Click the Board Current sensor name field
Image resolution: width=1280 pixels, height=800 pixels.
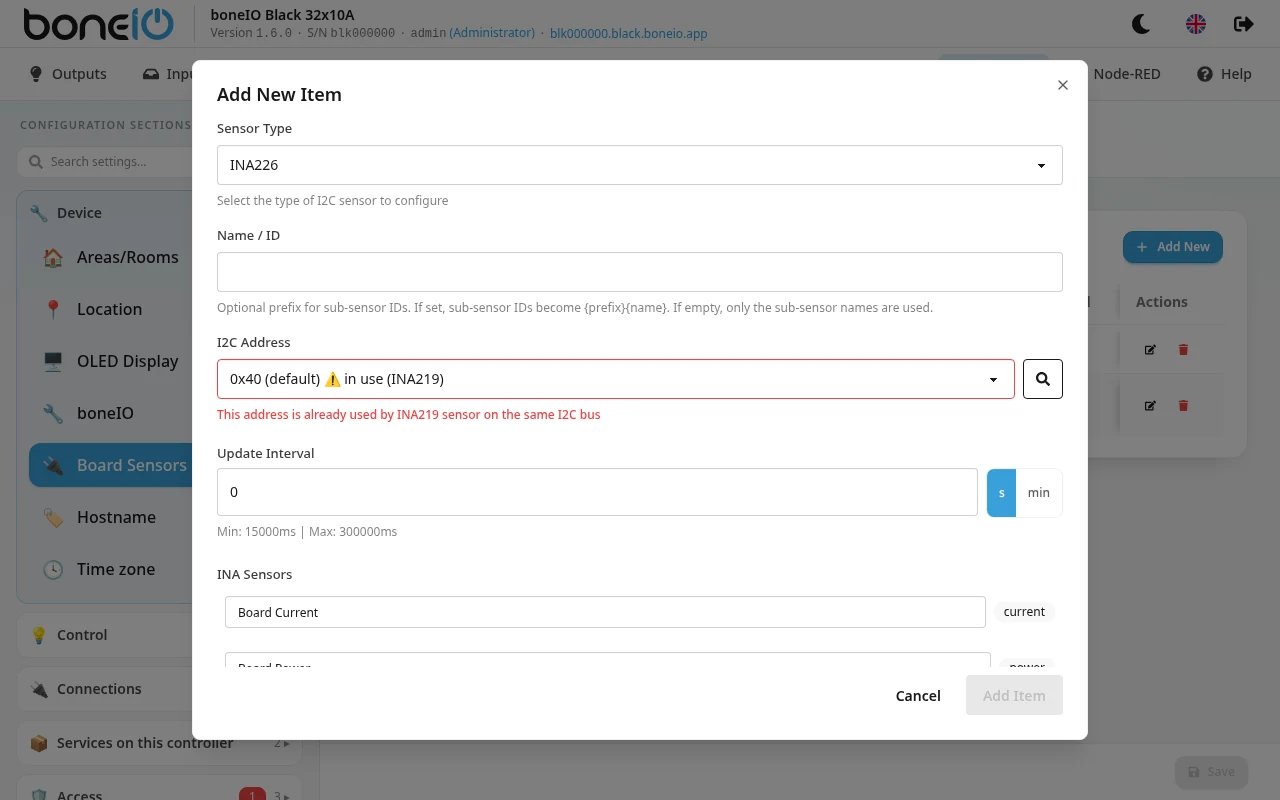(605, 612)
